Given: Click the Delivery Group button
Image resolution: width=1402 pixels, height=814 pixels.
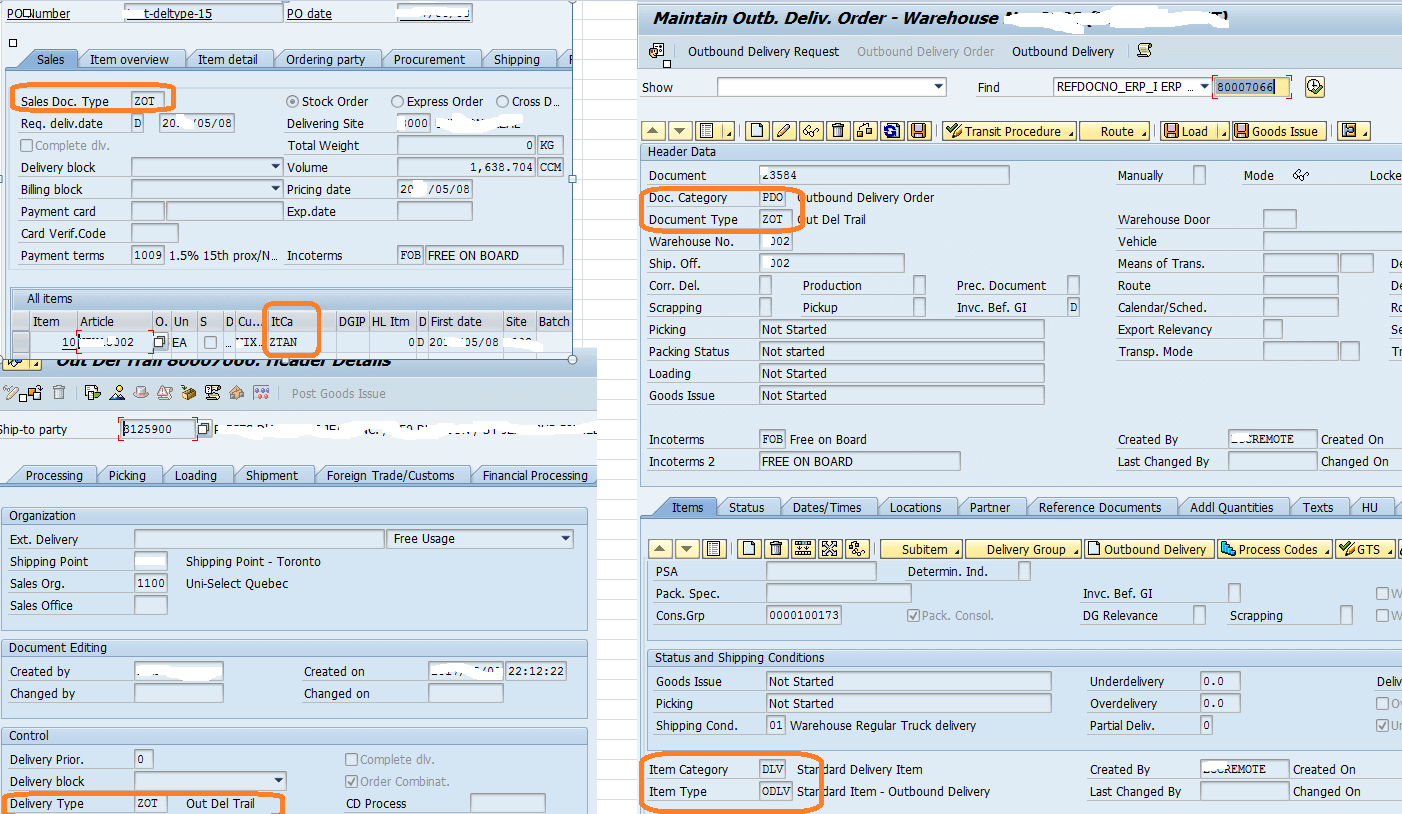Looking at the screenshot, I should point(1024,549).
